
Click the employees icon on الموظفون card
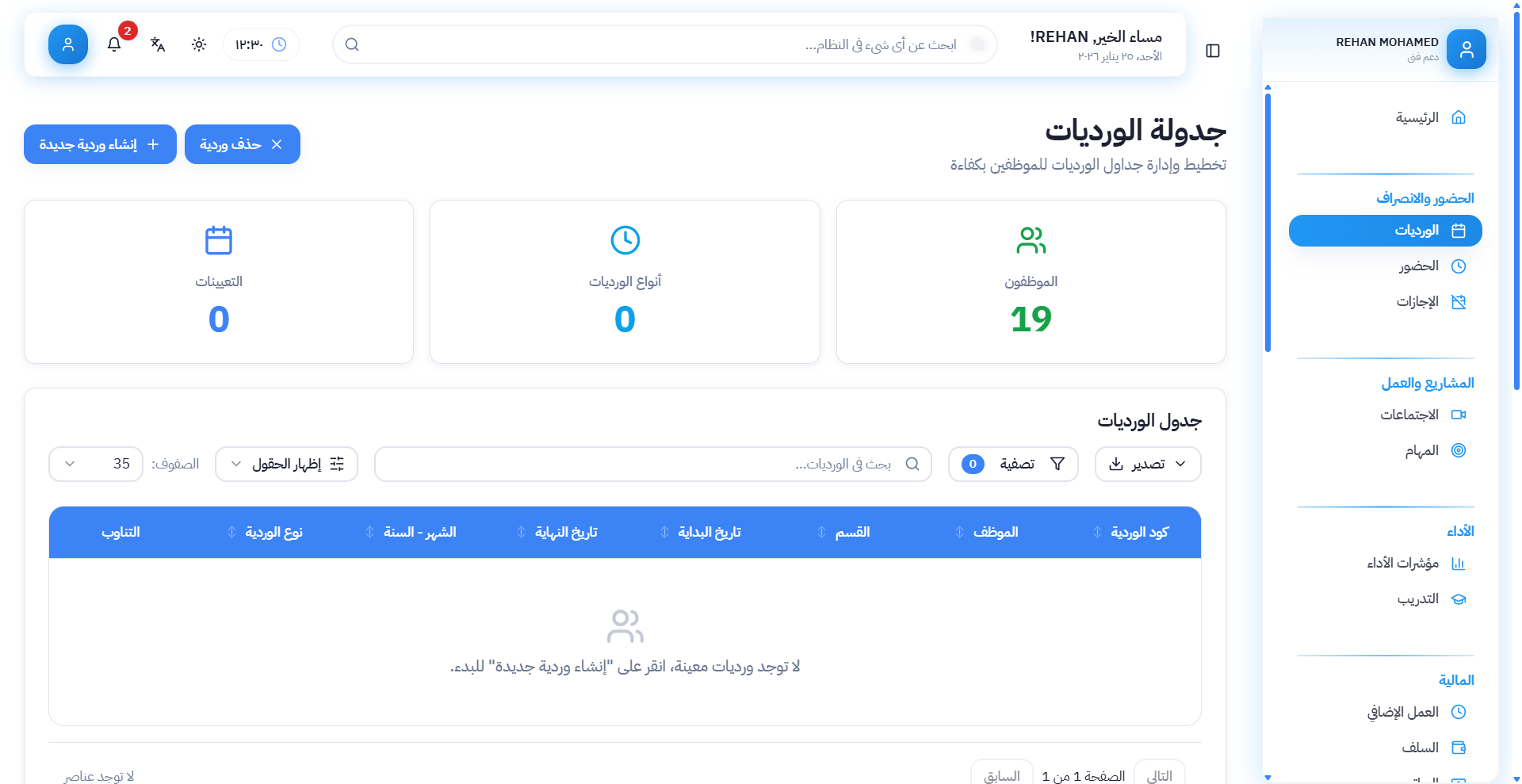pos(1031,240)
